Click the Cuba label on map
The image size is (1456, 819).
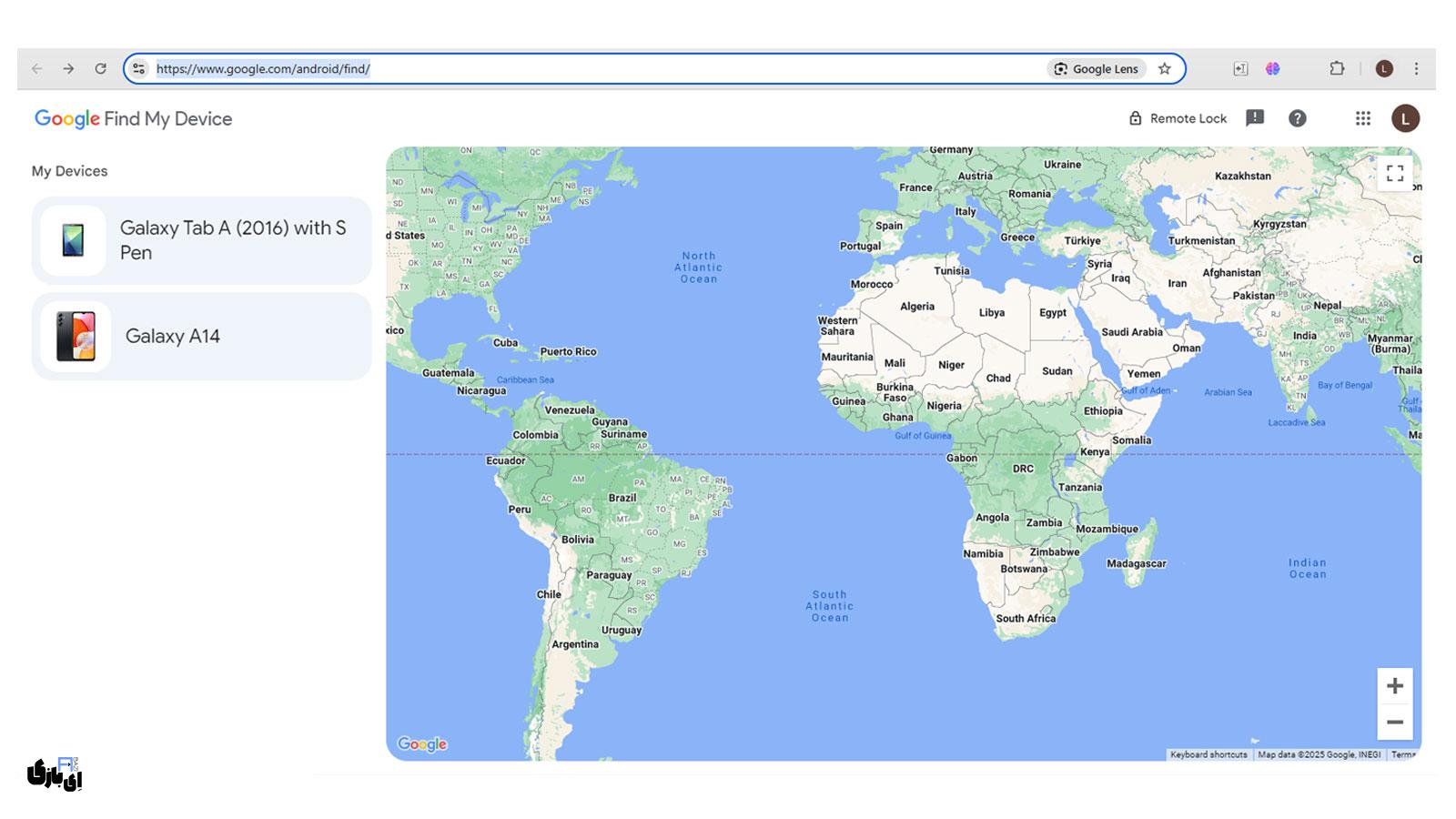point(505,343)
